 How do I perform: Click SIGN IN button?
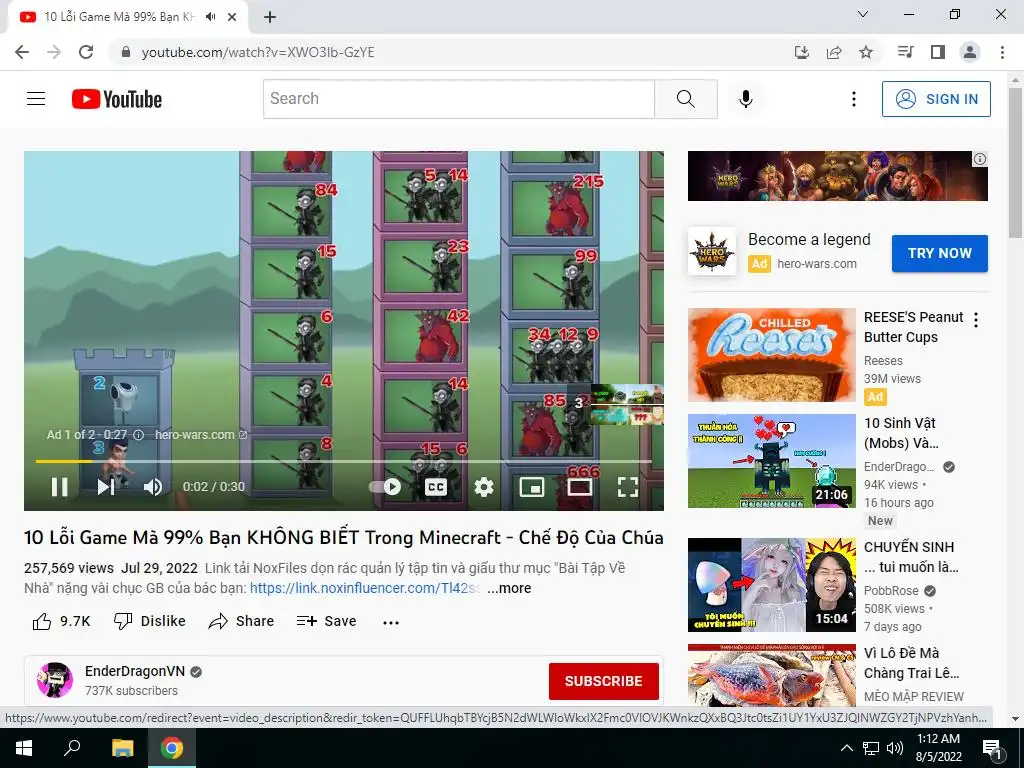pyautogui.click(x=936, y=99)
